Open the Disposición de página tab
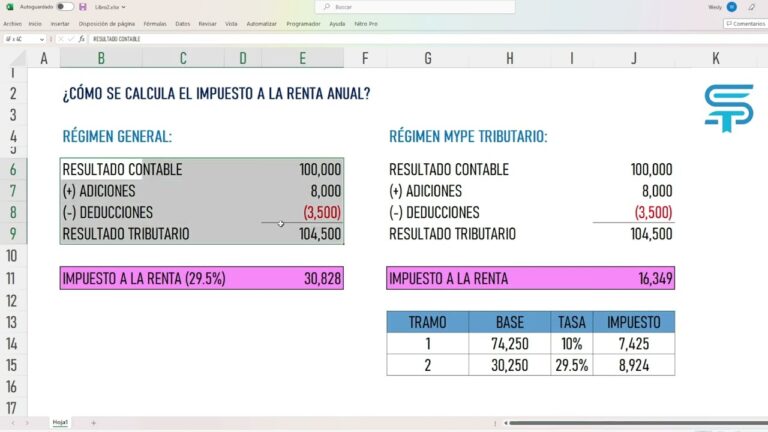The height and width of the screenshot is (432, 768). [x=107, y=24]
